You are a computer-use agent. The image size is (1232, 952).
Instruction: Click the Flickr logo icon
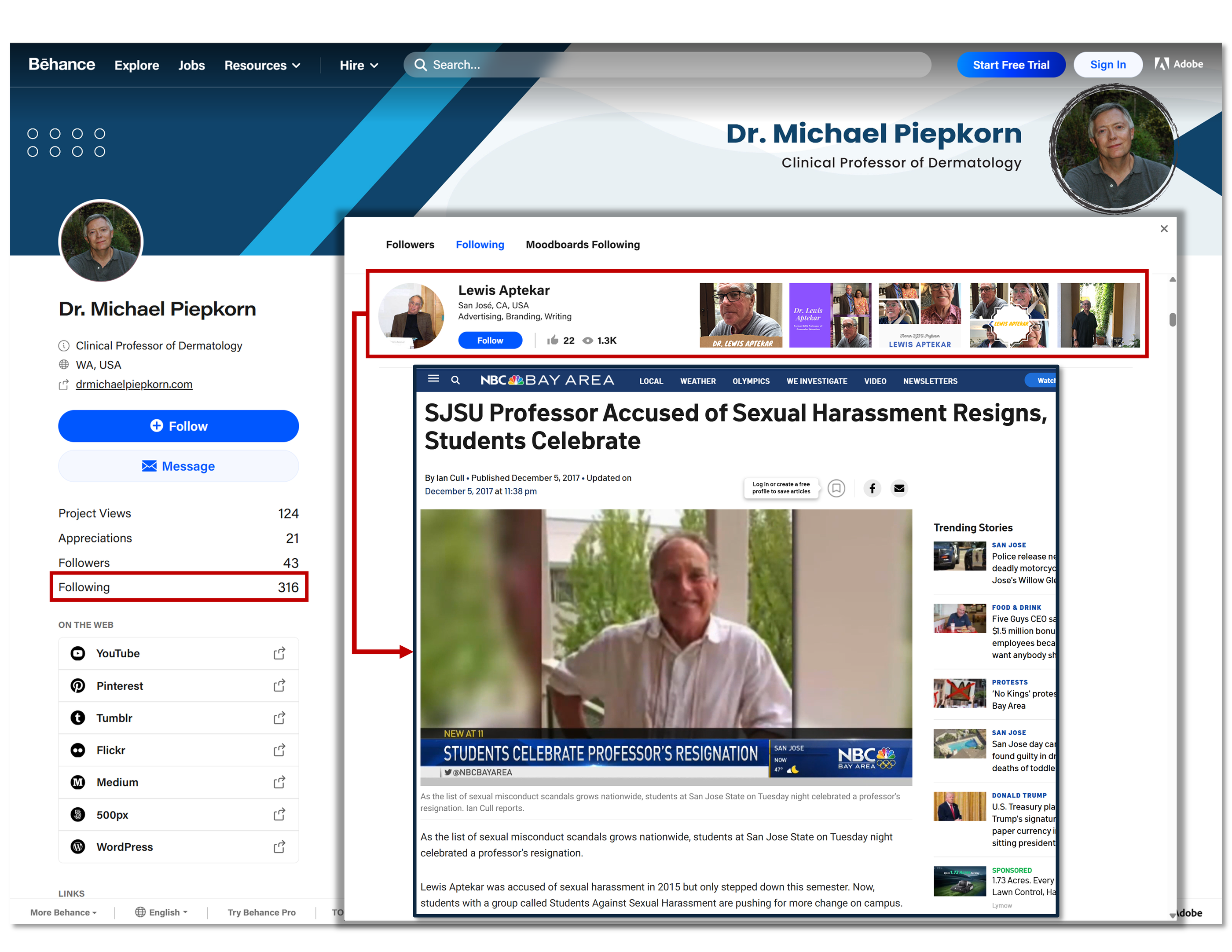78,750
